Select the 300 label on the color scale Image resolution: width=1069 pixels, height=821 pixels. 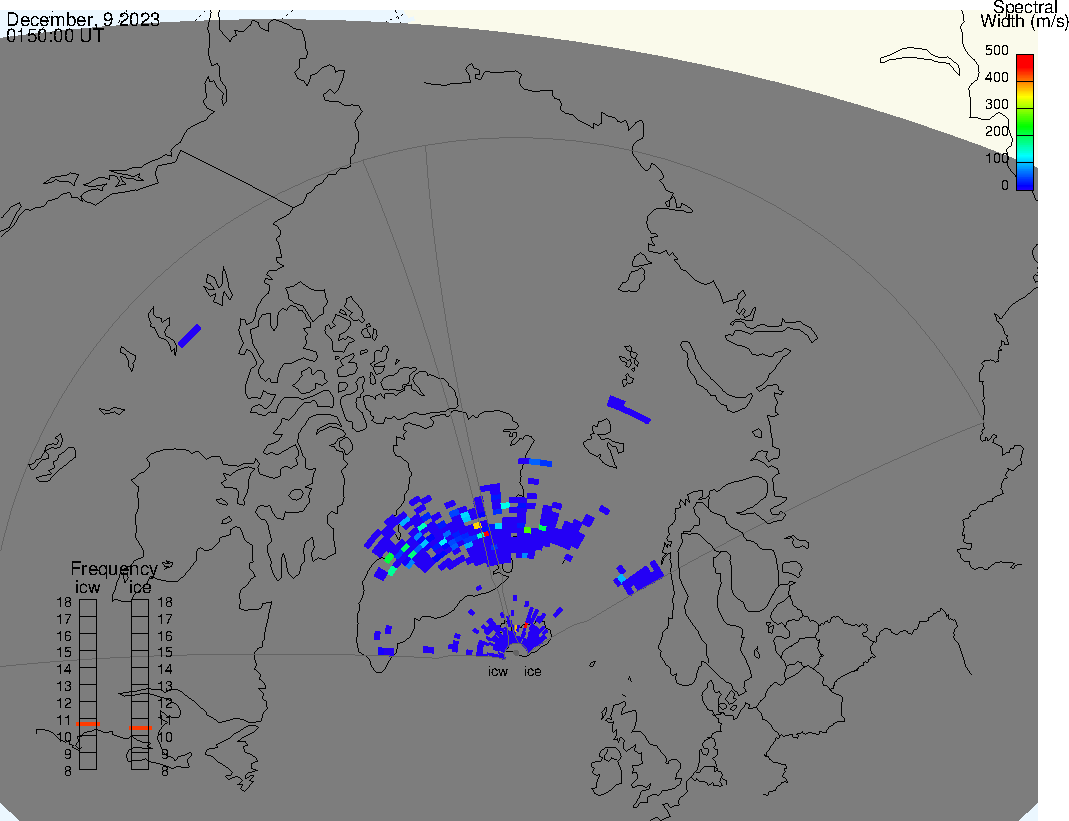point(996,104)
